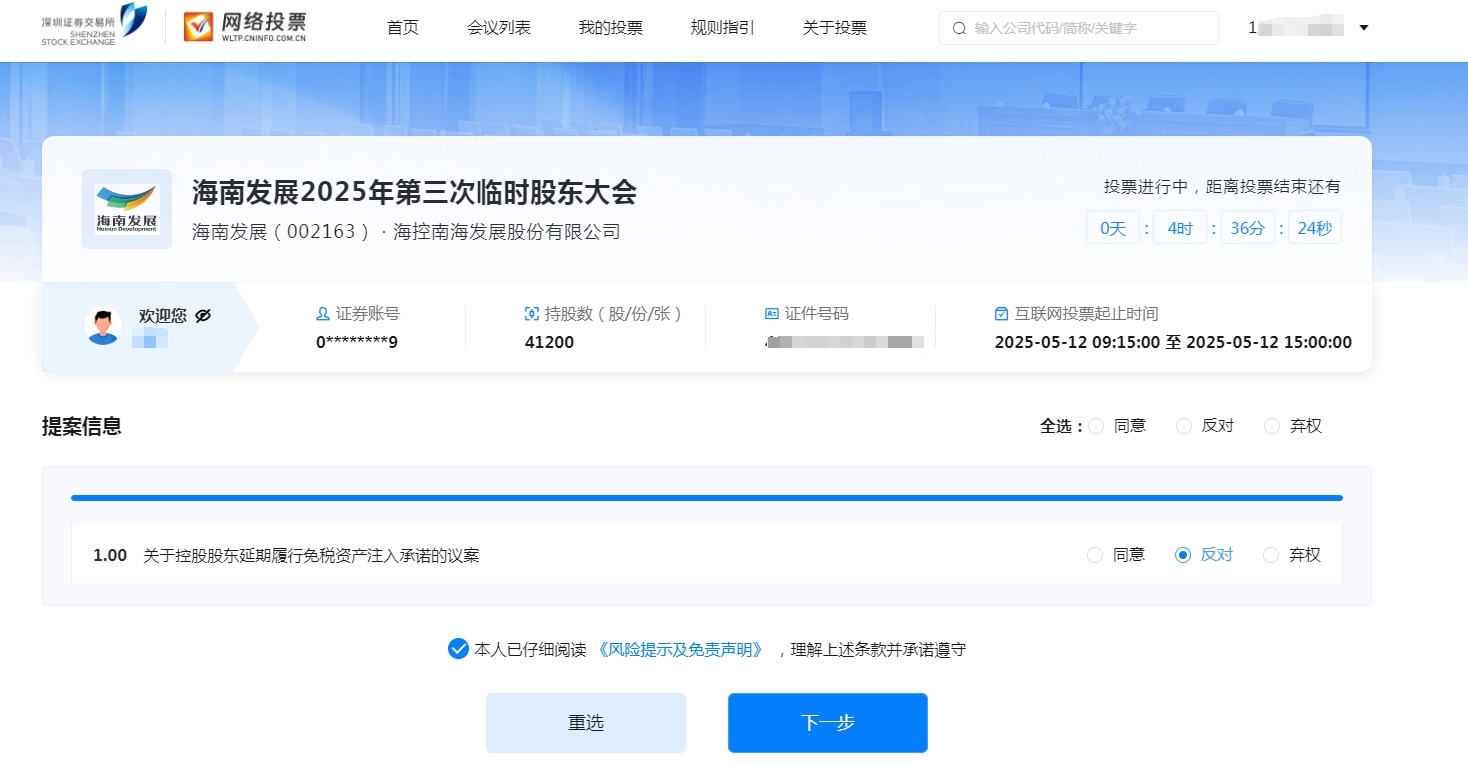Click the Shenzhen Stock Exchange logo

pyautogui.click(x=94, y=26)
